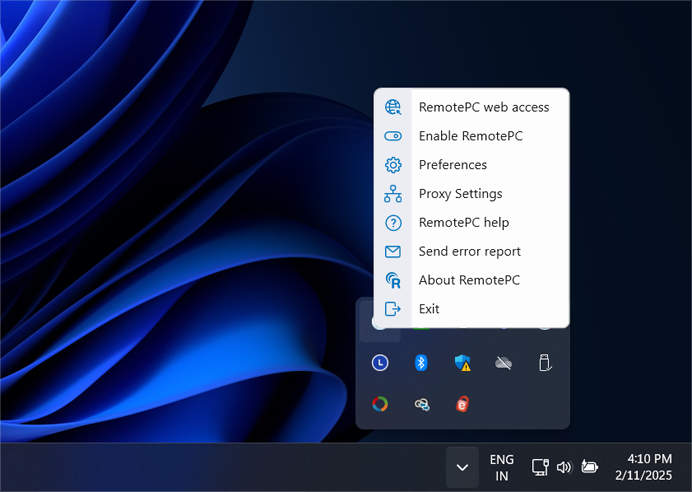Toggle Enable RemotePC option
This screenshot has height=492, width=692.
coord(470,136)
